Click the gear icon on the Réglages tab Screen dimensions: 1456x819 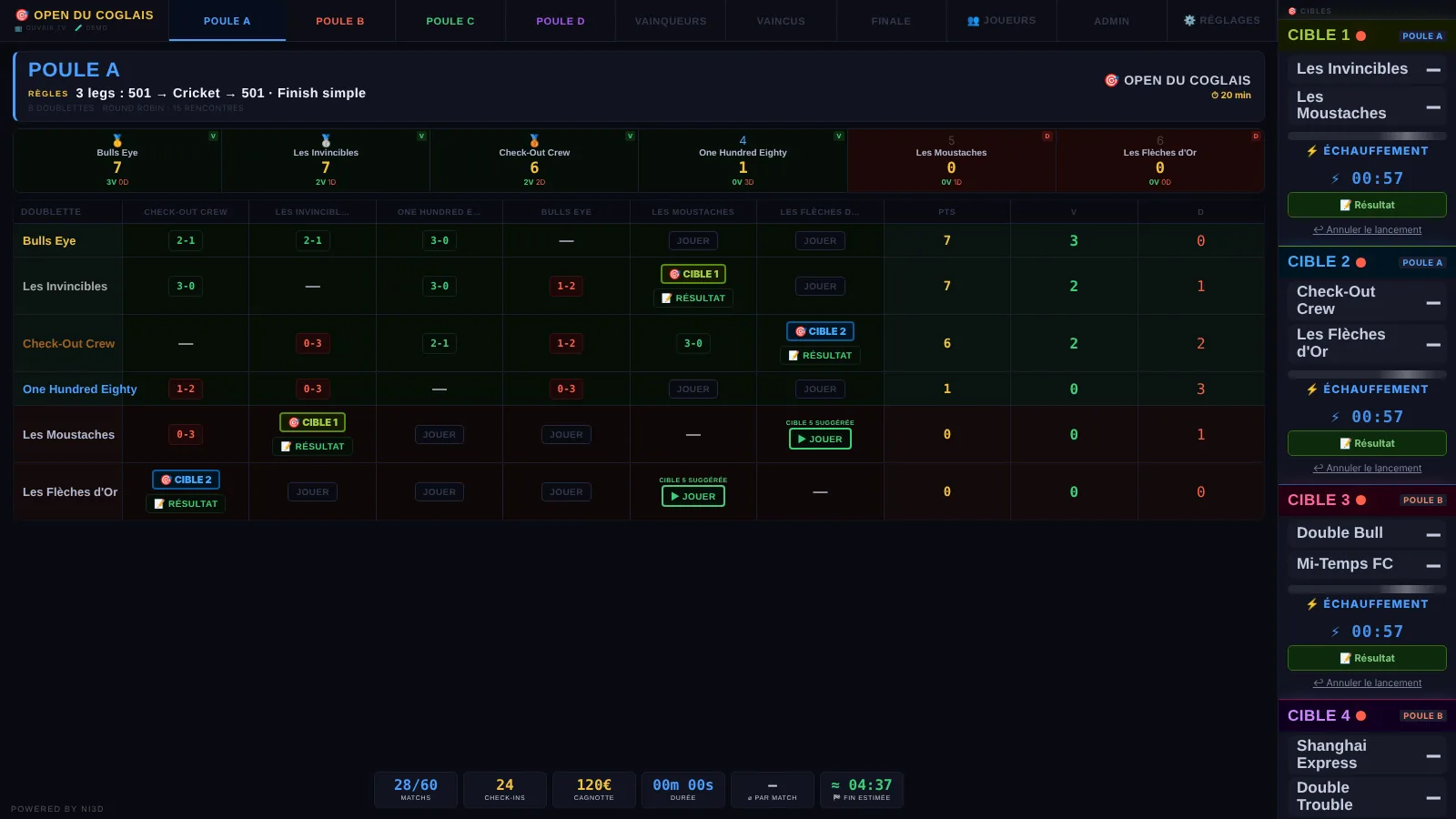[1189, 20]
